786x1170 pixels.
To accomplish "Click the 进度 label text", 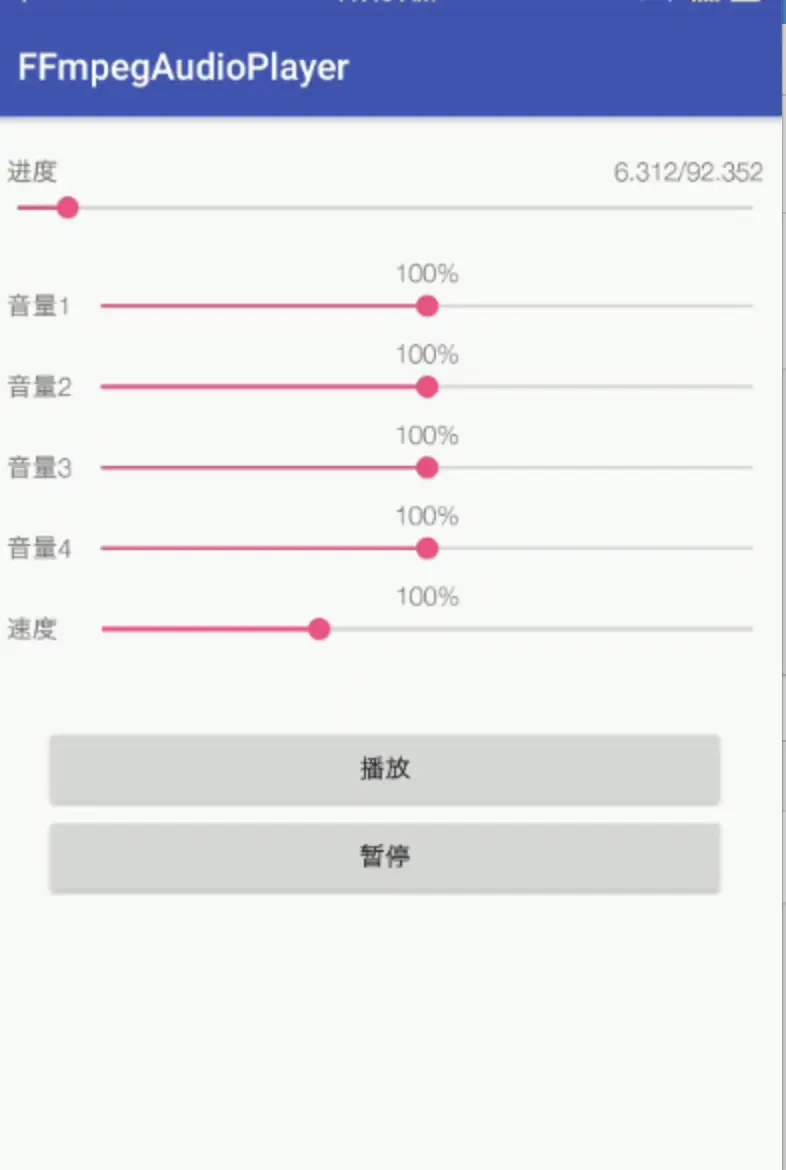I will point(33,173).
